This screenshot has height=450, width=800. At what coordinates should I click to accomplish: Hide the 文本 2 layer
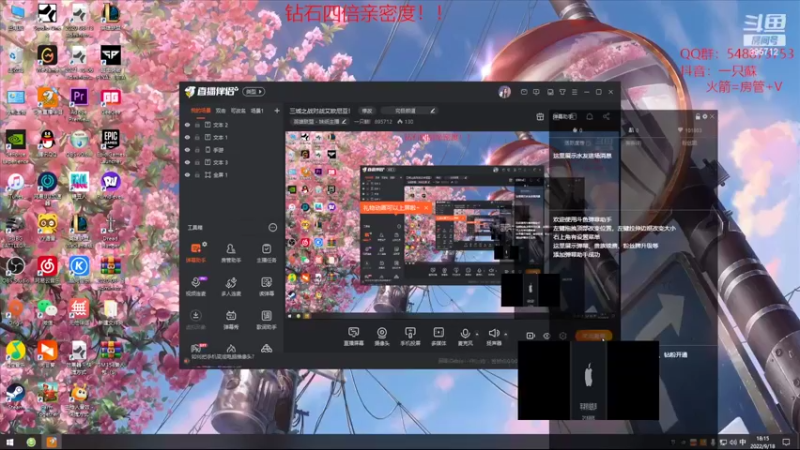coord(187,125)
